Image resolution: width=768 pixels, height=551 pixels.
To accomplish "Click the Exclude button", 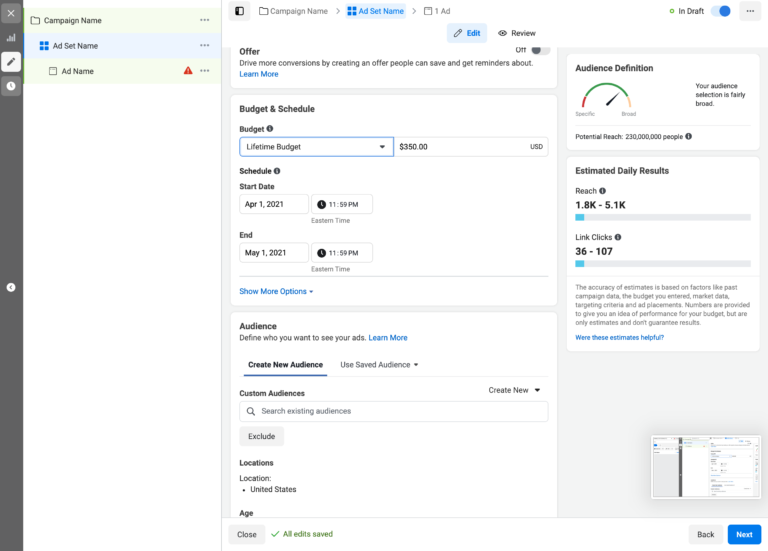I will pos(261,437).
